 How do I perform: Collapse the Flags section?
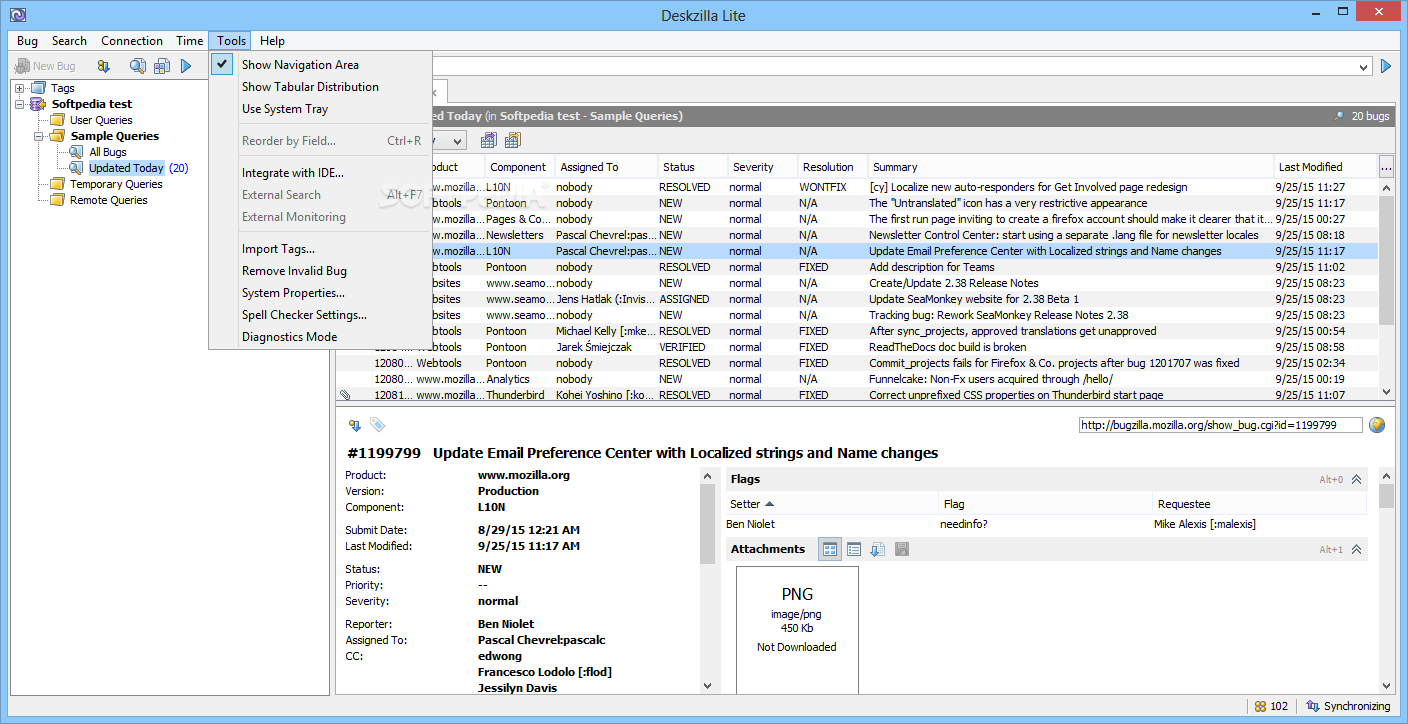click(x=1357, y=480)
